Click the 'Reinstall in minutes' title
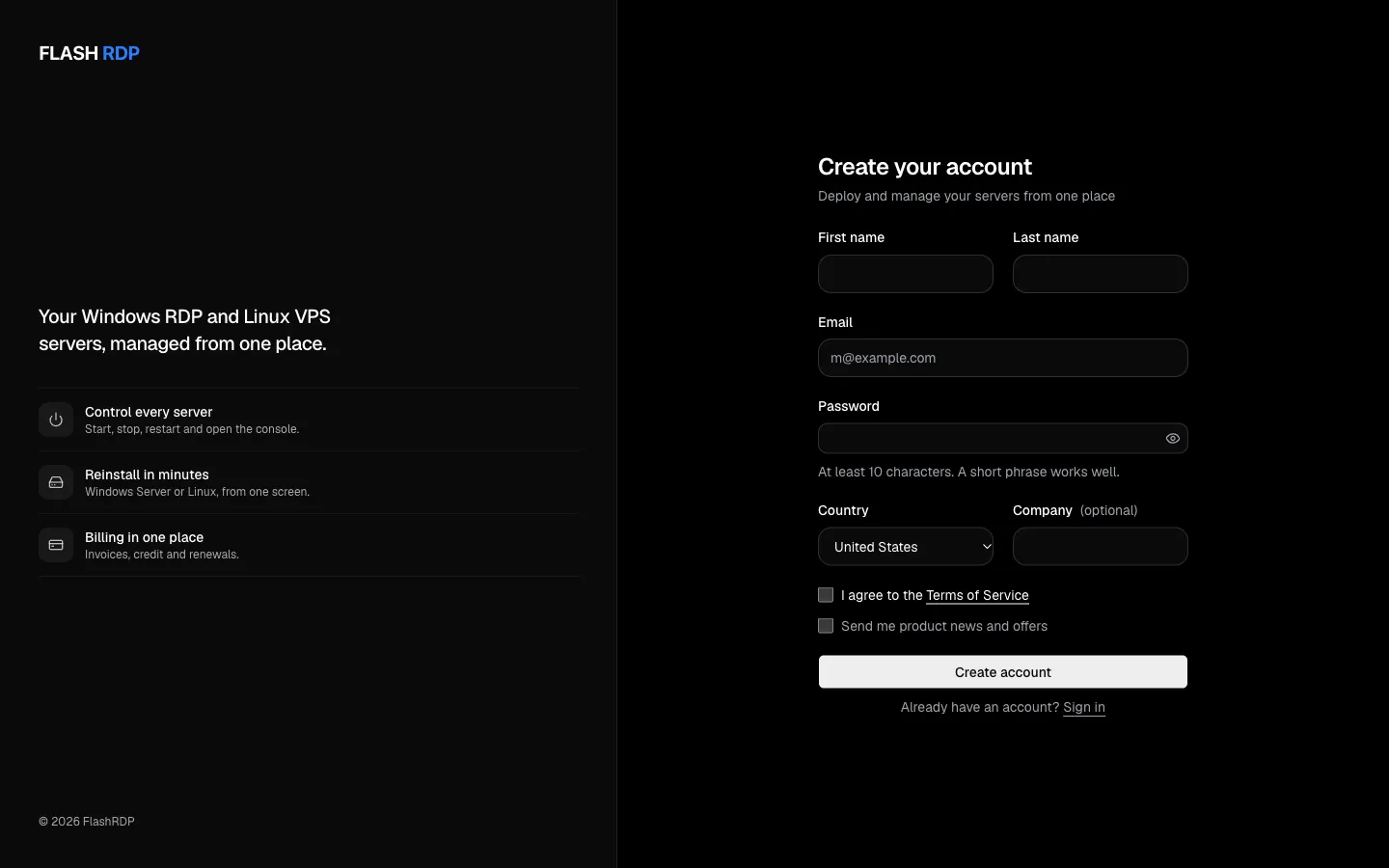The width and height of the screenshot is (1389, 868). pos(147,475)
